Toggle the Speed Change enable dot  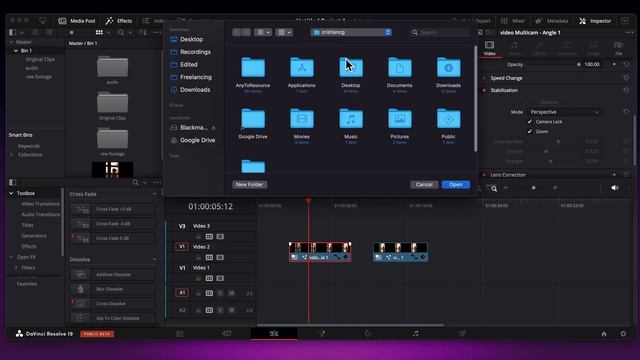pos(484,78)
